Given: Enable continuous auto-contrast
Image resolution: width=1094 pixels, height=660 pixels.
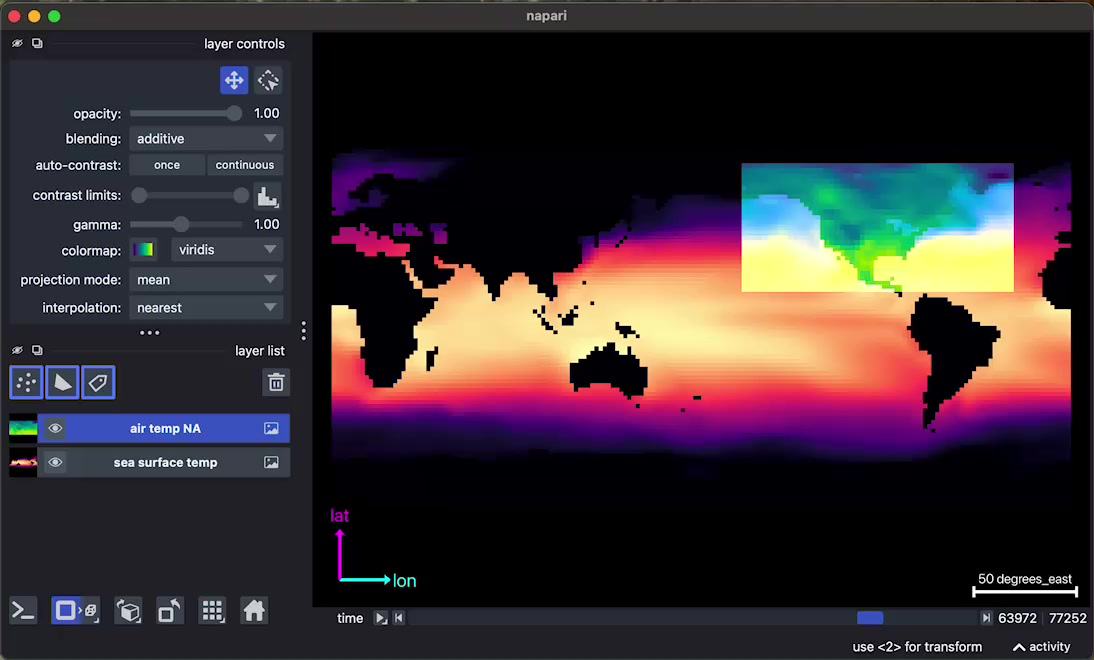Looking at the screenshot, I should 245,165.
